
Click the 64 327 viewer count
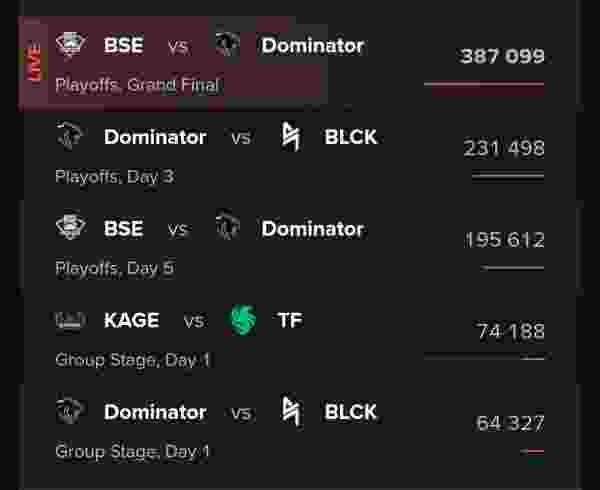(510, 423)
